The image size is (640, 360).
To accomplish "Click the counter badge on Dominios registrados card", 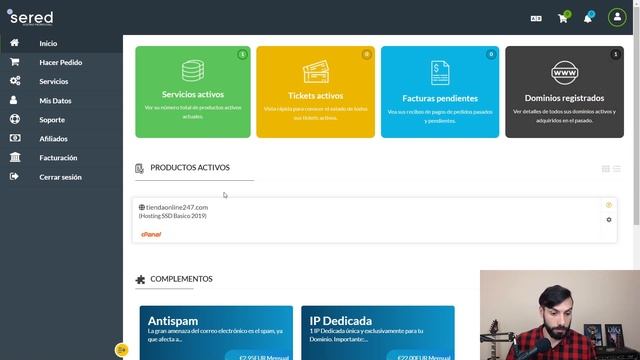I will (616, 54).
